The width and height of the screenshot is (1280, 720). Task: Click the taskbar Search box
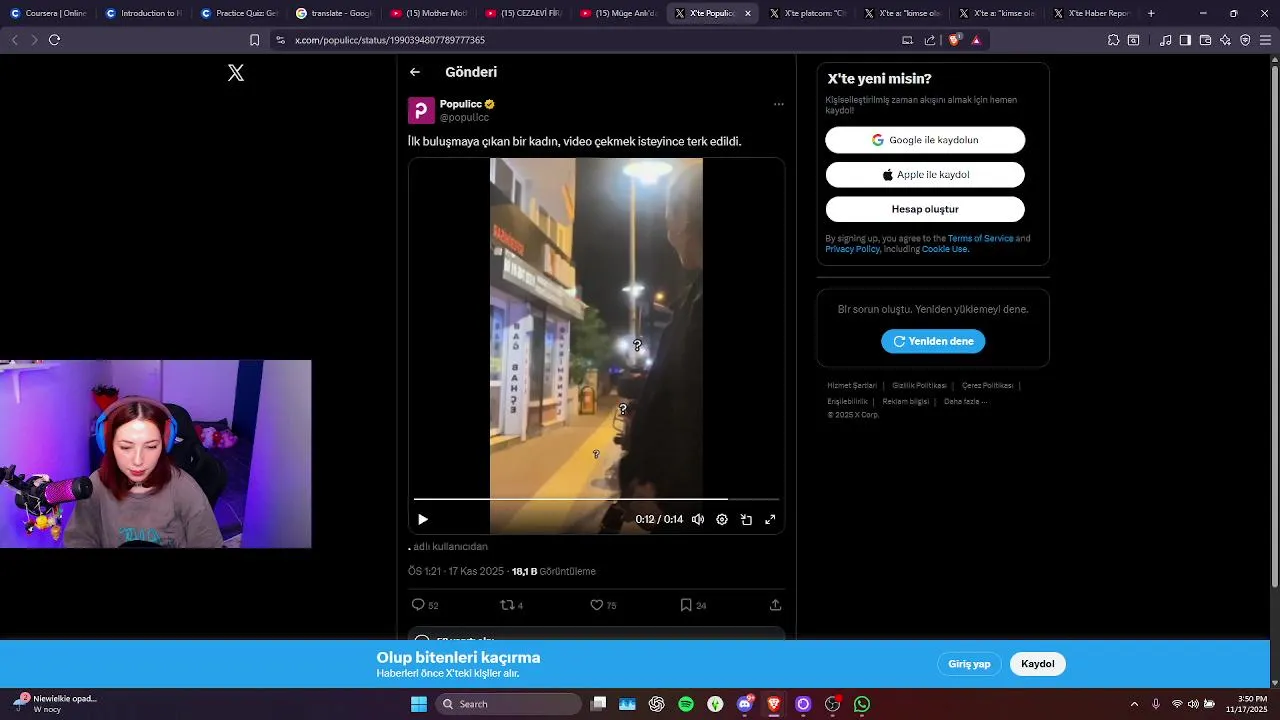coord(508,704)
